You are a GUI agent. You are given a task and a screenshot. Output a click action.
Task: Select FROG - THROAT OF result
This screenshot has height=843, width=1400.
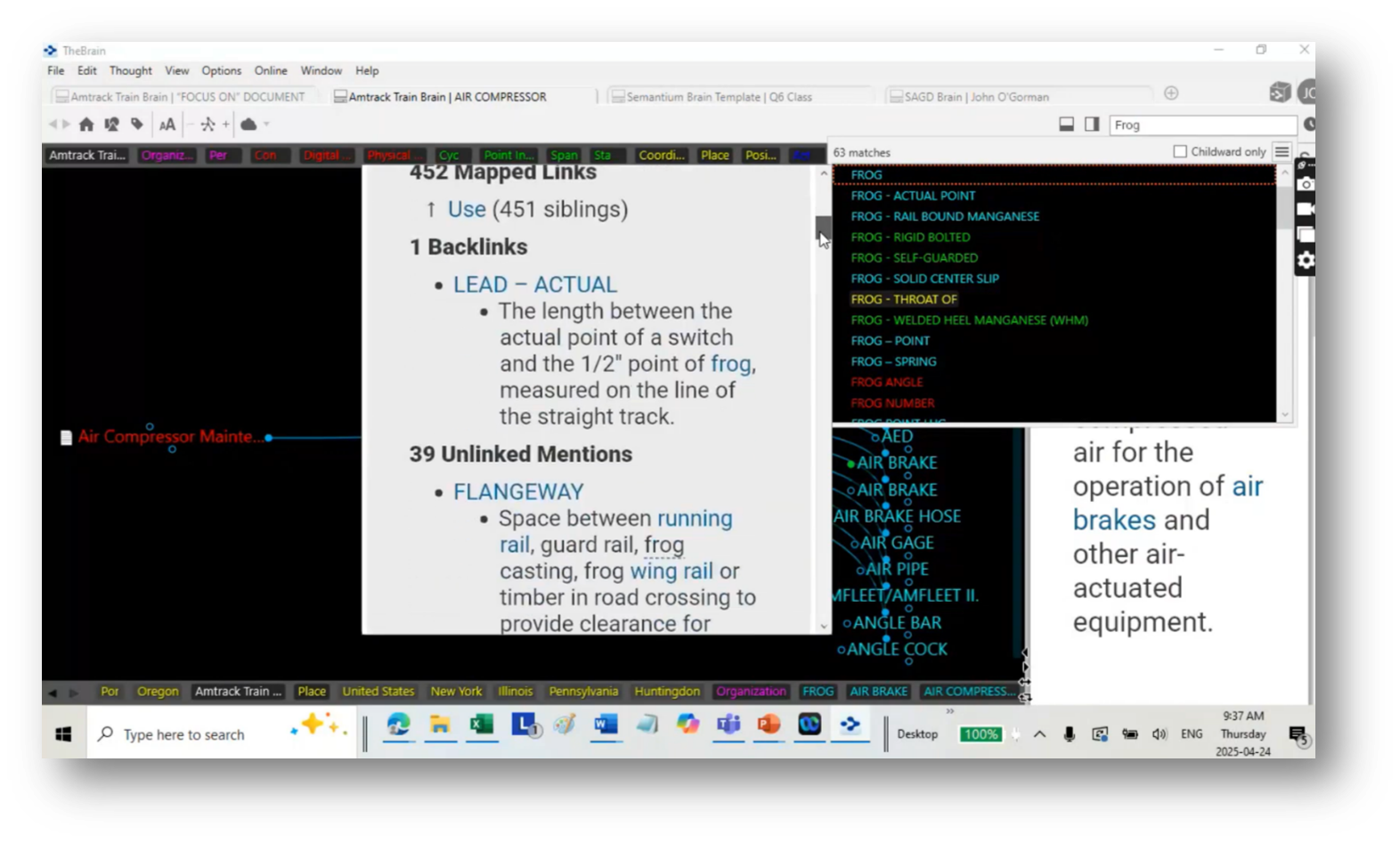[904, 300]
